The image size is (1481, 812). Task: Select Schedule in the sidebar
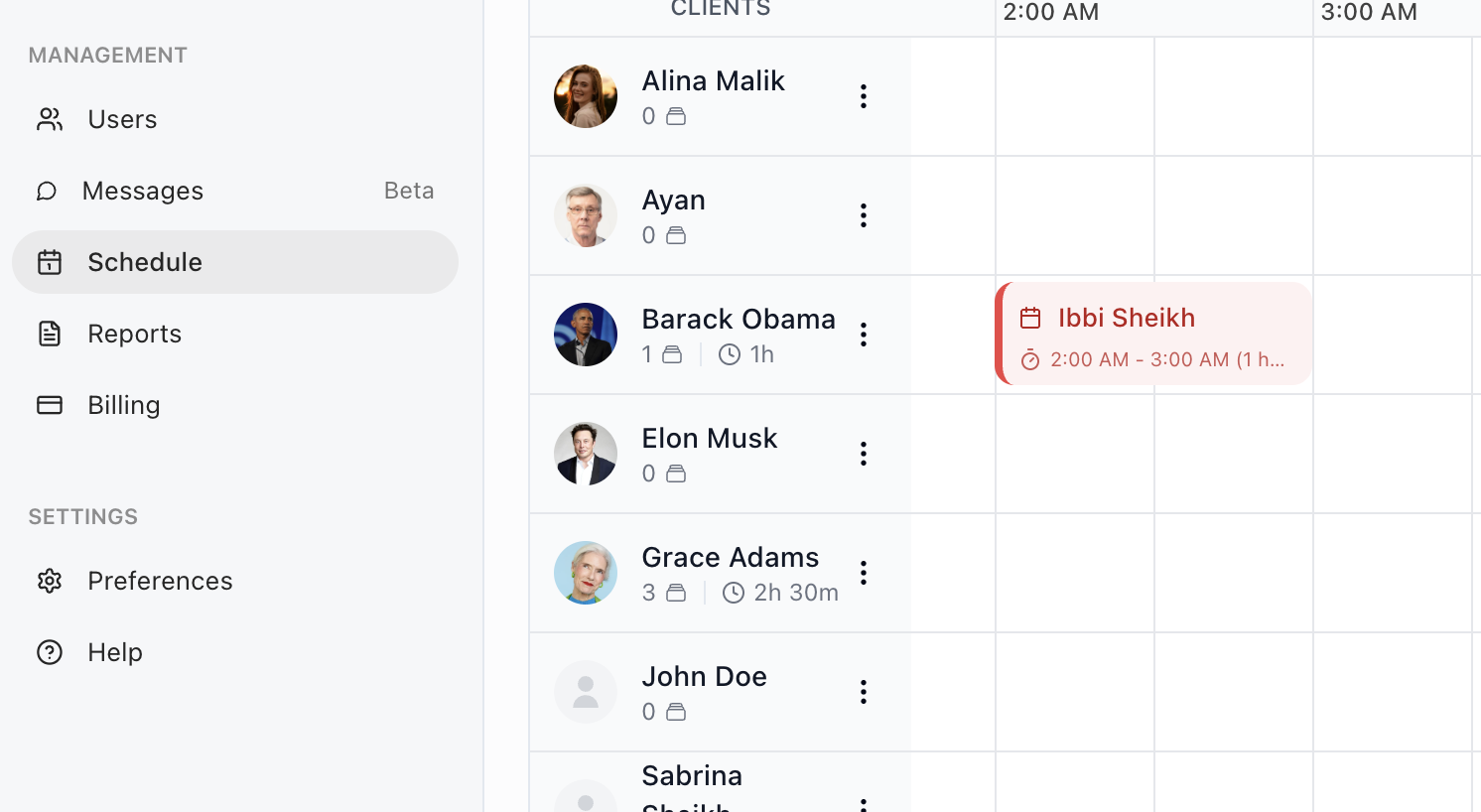pos(145,262)
